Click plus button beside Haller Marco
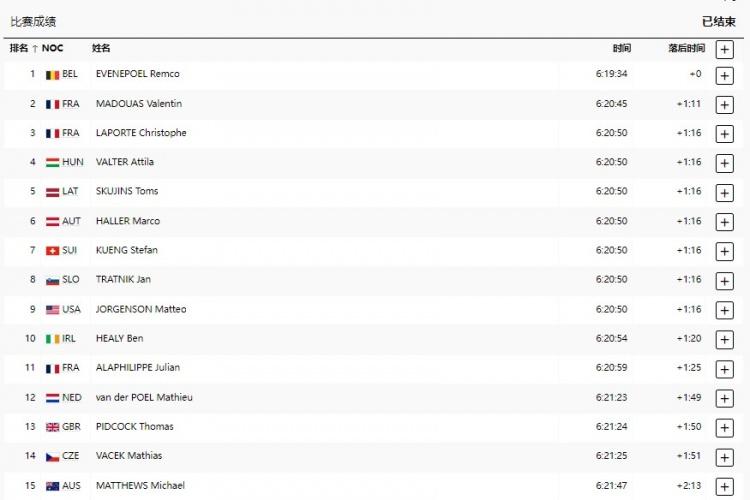The height and width of the screenshot is (500, 750). tap(724, 221)
